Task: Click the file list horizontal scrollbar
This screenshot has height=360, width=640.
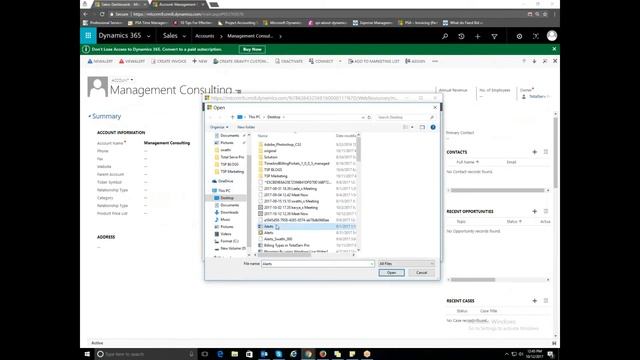Action: 284,255
